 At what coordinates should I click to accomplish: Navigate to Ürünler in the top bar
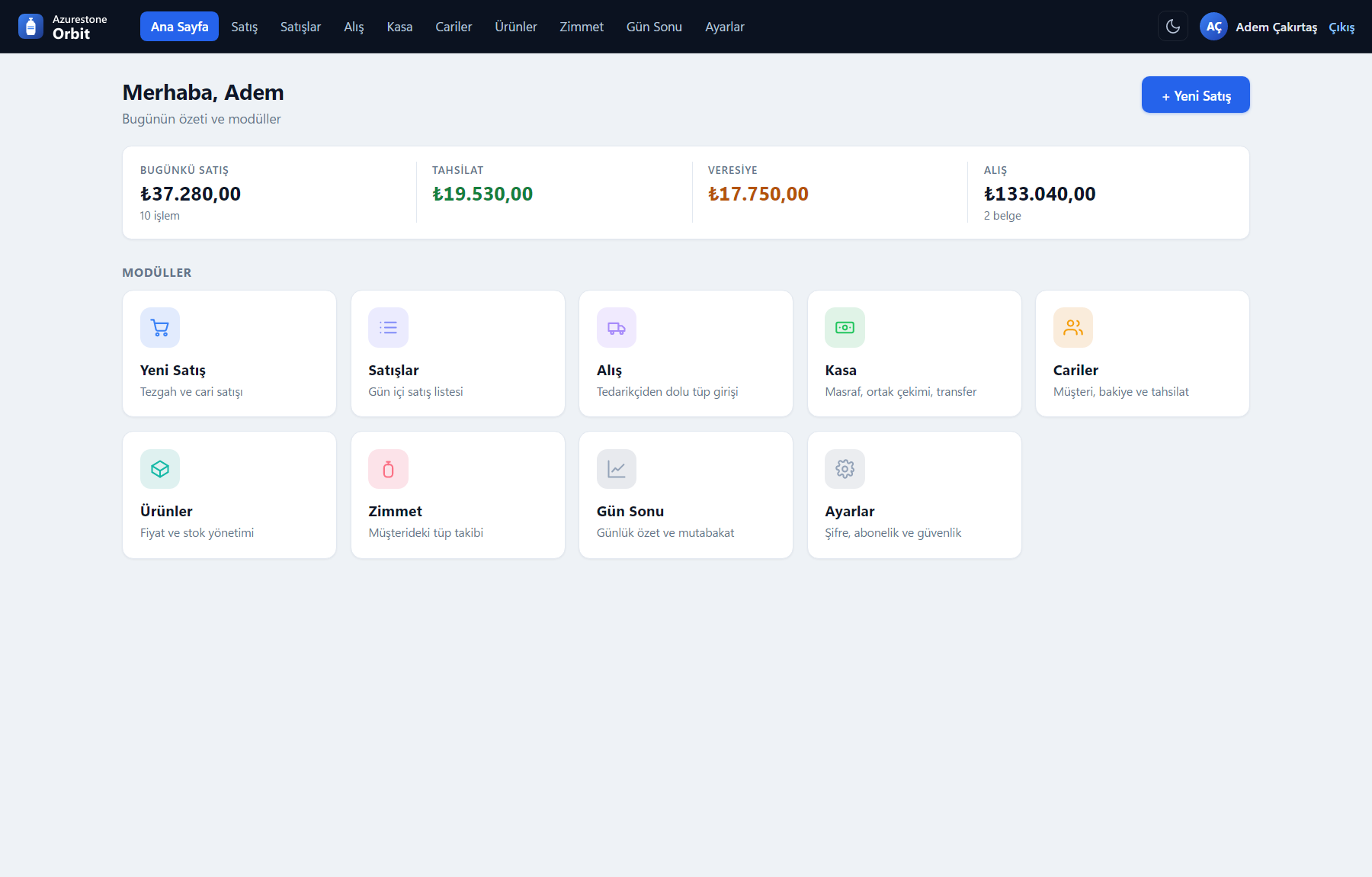point(516,27)
